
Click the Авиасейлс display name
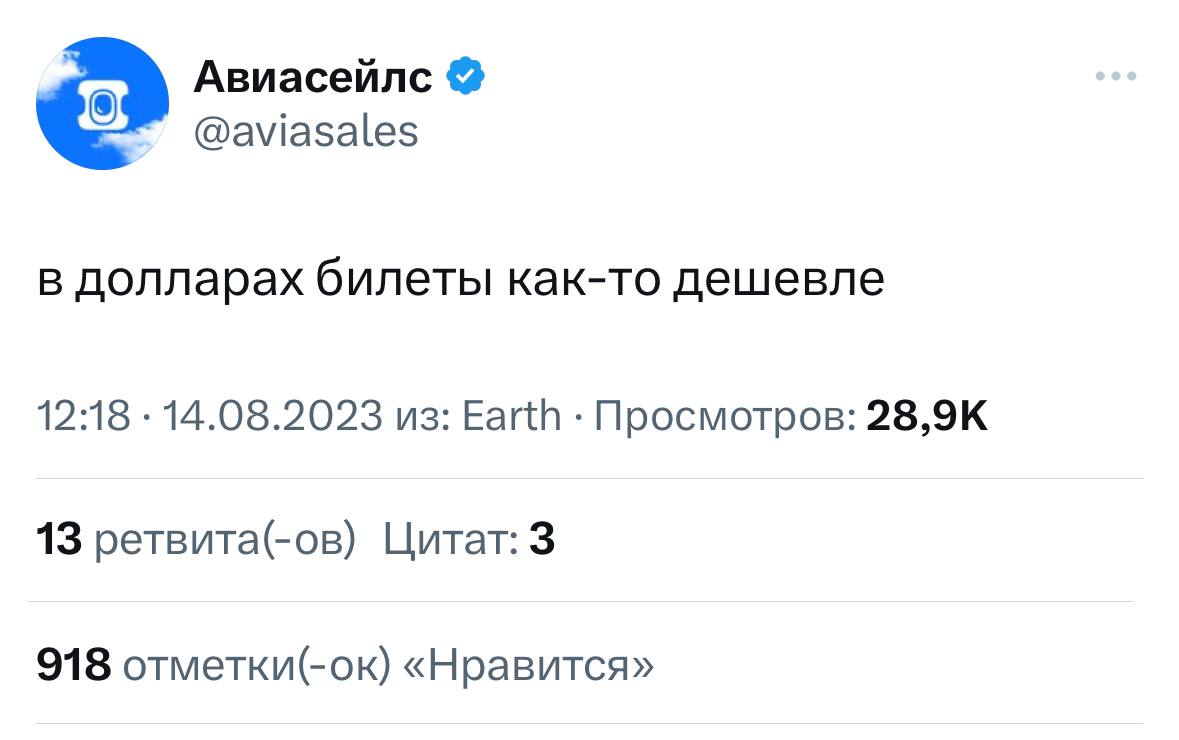(313, 76)
